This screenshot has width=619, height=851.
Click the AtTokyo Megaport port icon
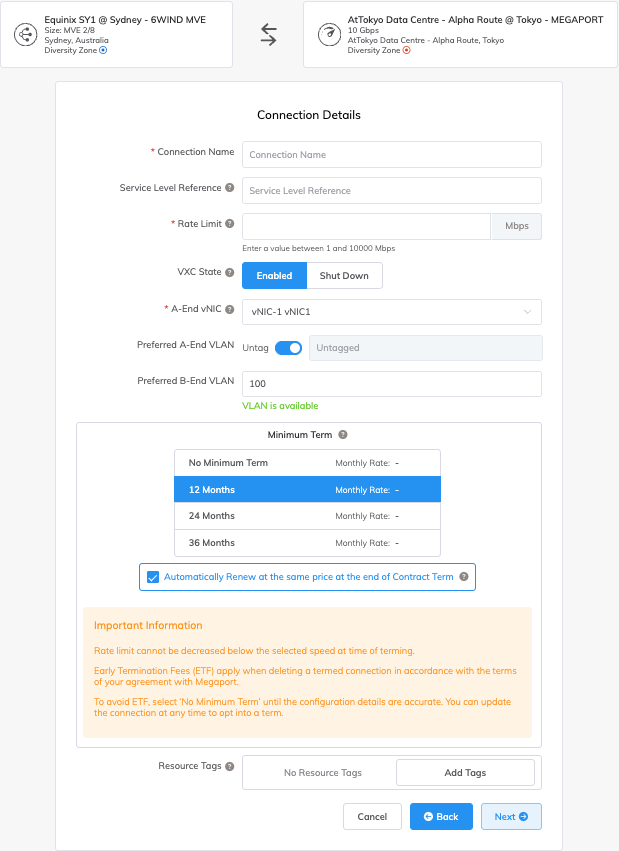pyautogui.click(x=329, y=35)
